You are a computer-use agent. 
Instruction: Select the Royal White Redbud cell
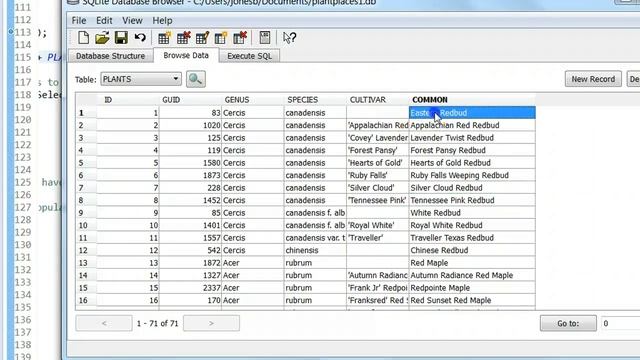(472, 225)
